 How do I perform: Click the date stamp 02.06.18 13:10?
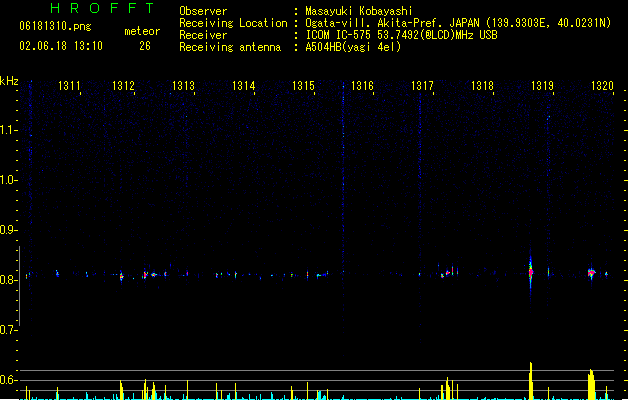61,46
